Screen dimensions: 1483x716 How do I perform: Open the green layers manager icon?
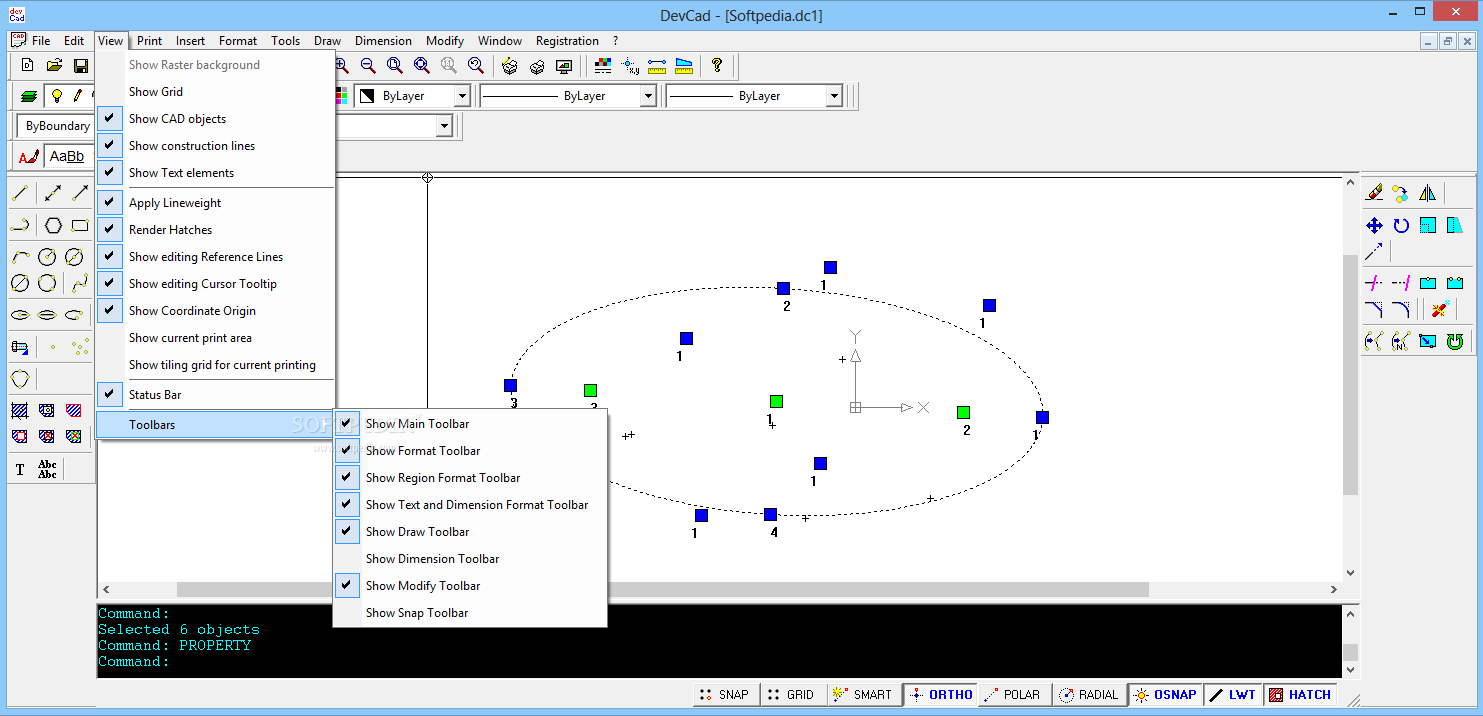29,96
